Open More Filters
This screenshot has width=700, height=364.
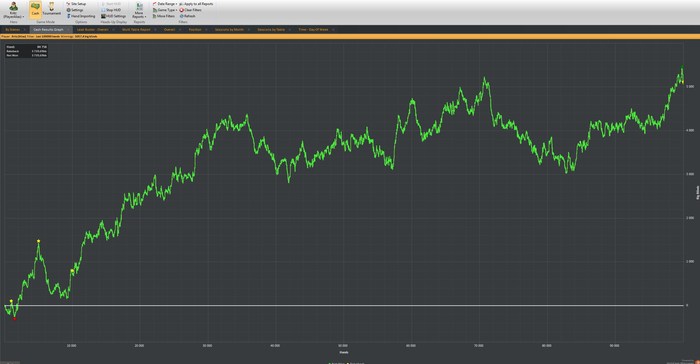click(163, 16)
